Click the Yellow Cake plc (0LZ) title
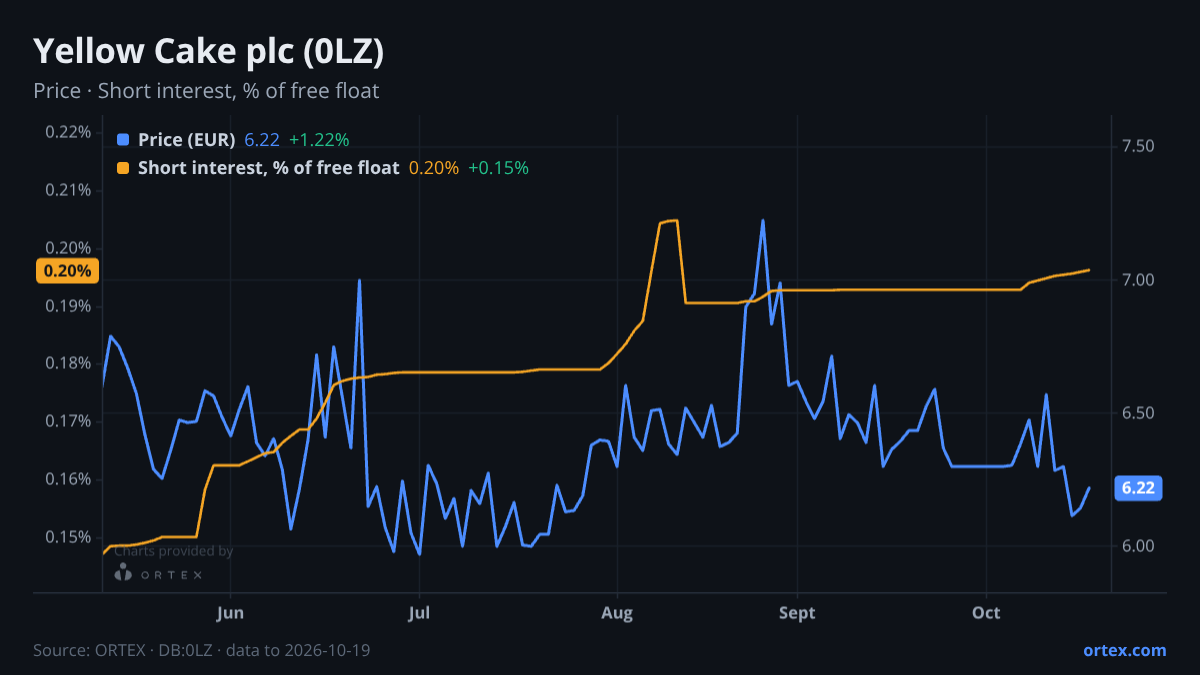Screen dimensions: 1200x675 tap(209, 52)
